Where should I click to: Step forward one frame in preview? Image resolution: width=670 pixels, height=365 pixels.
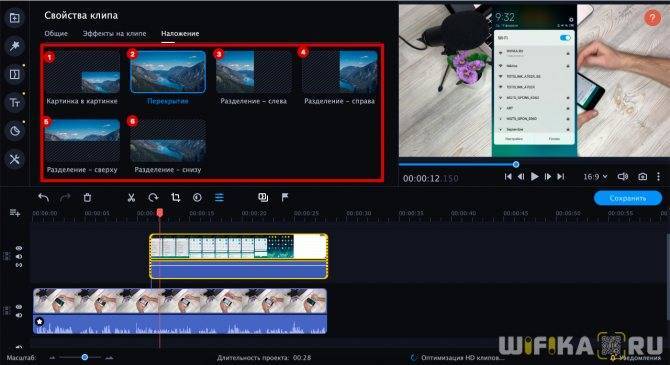[548, 177]
